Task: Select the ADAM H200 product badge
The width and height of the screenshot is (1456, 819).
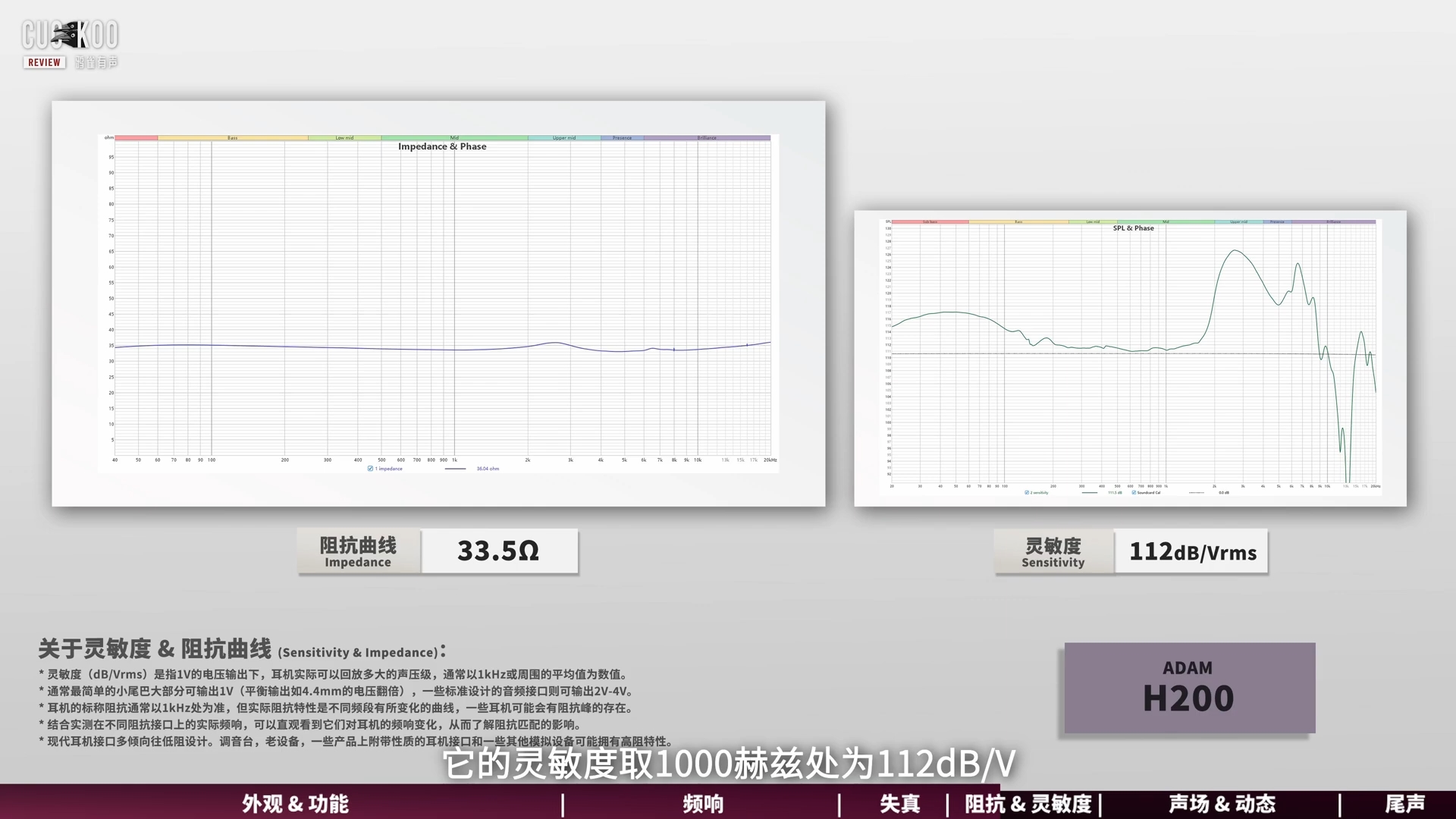Action: [x=1189, y=688]
